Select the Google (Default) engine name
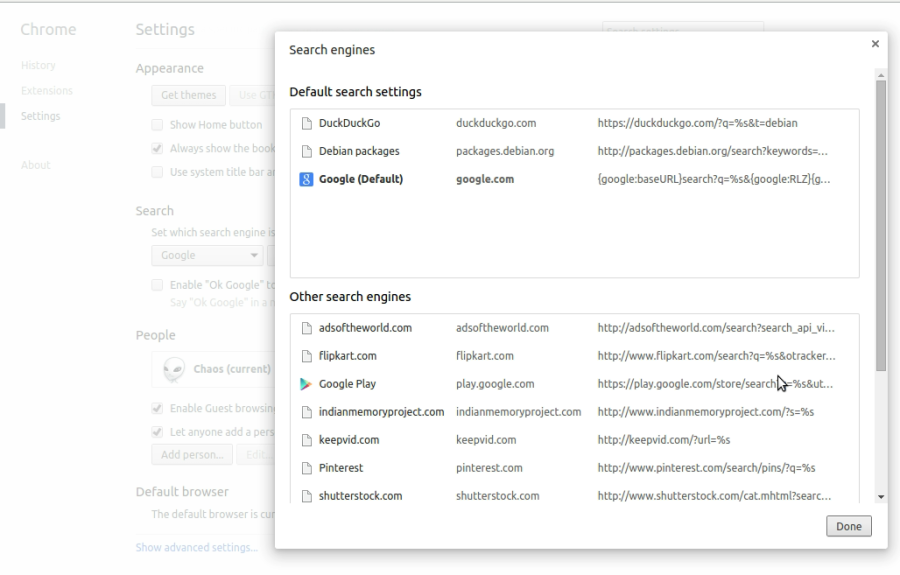This screenshot has height=575, width=900. pos(361,179)
